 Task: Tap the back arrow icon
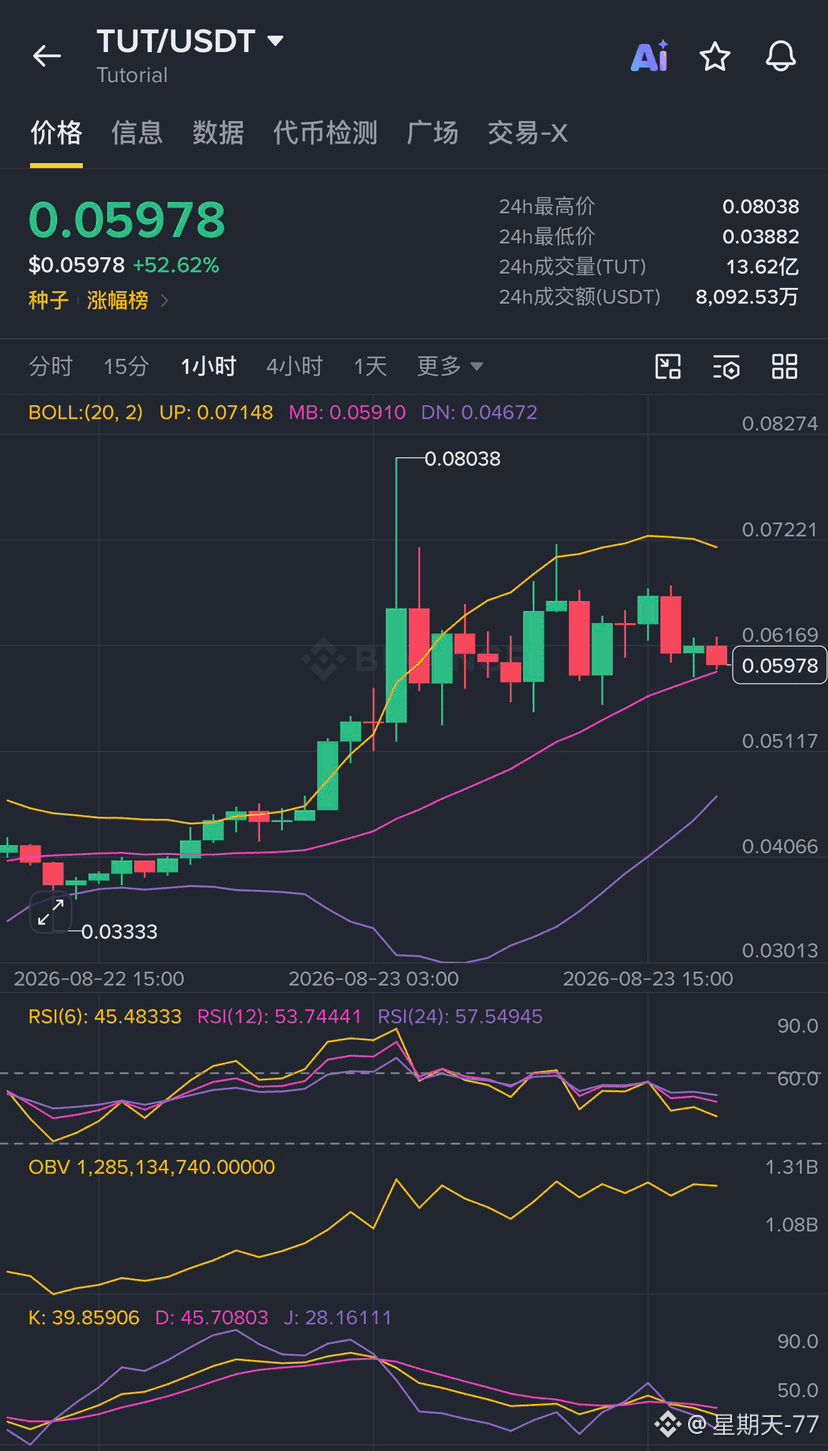pyautogui.click(x=47, y=56)
